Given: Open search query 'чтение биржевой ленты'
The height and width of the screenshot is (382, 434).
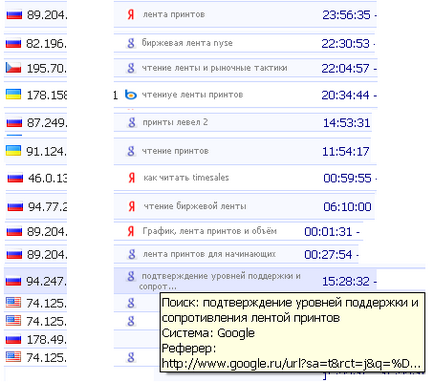Looking at the screenshot, I should click(195, 206).
